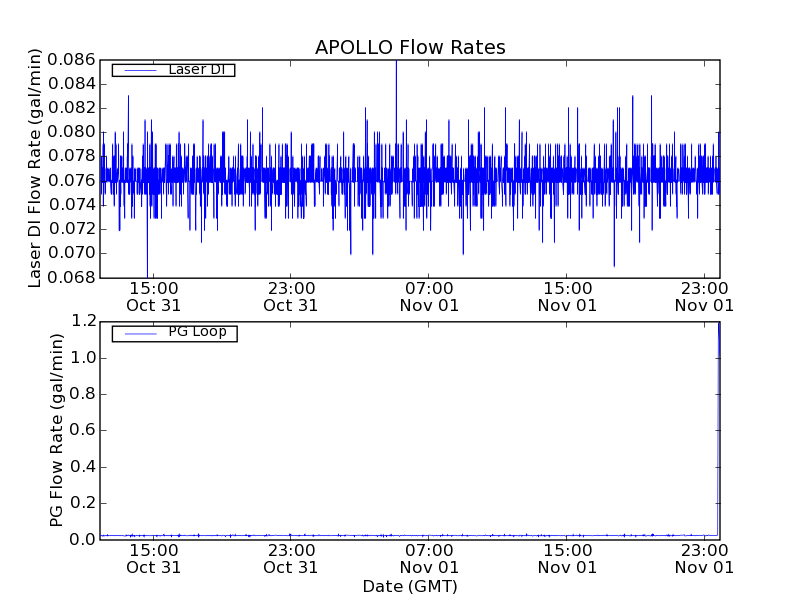
Task: Click the 'PG Flow Rate (gal/min)' y-axis label
Action: click(x=57, y=430)
